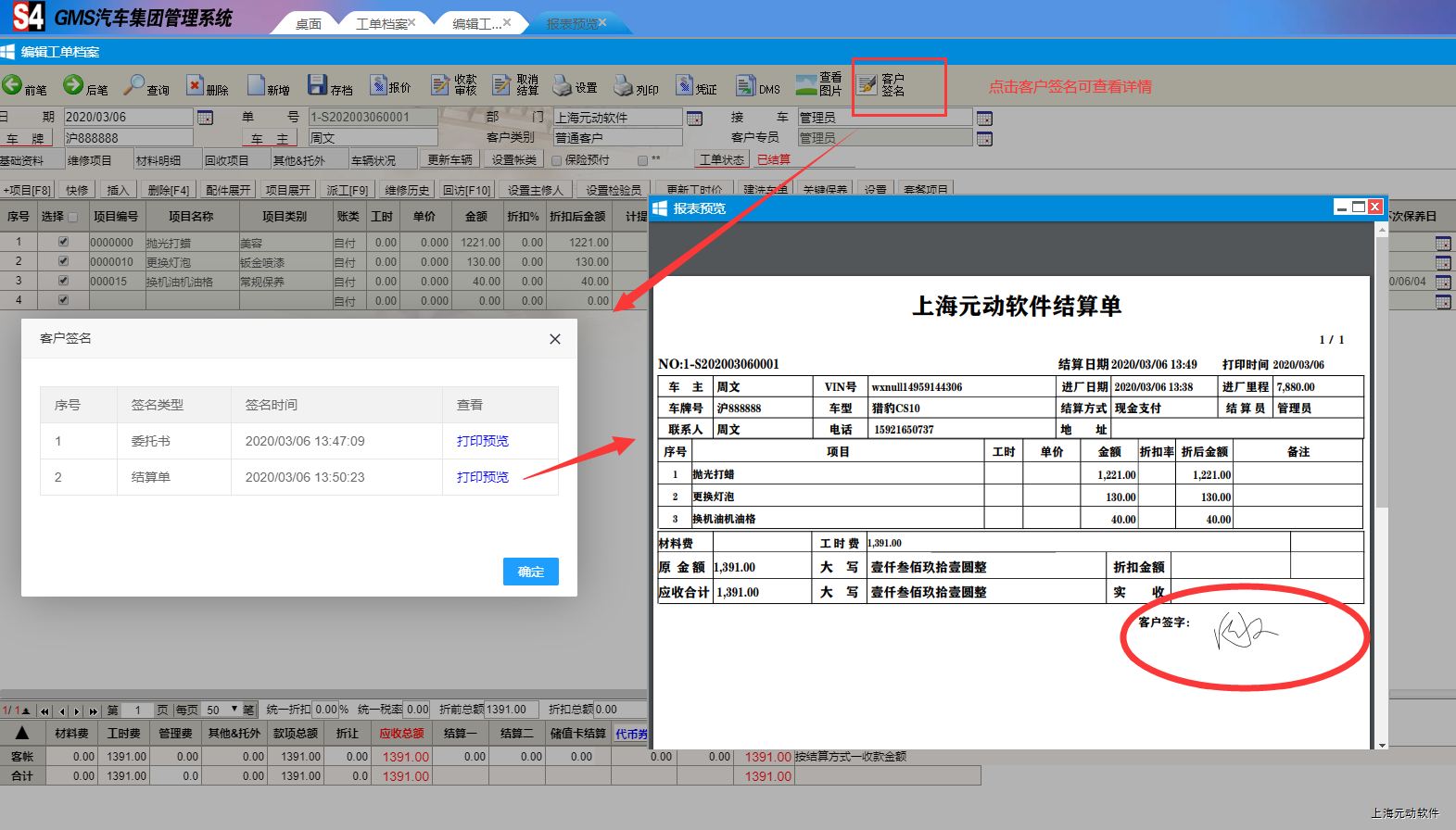Open the DMS toolbar icon
The height and width of the screenshot is (830, 1456).
tap(746, 87)
